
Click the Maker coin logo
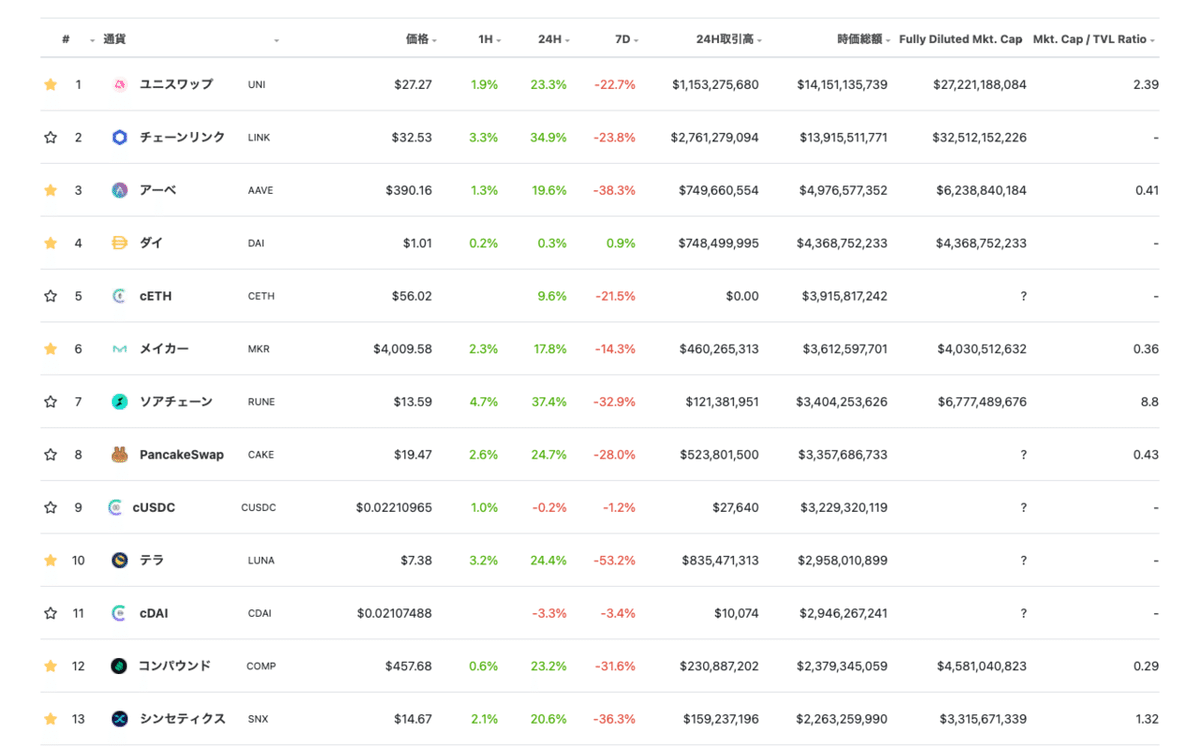[122, 348]
